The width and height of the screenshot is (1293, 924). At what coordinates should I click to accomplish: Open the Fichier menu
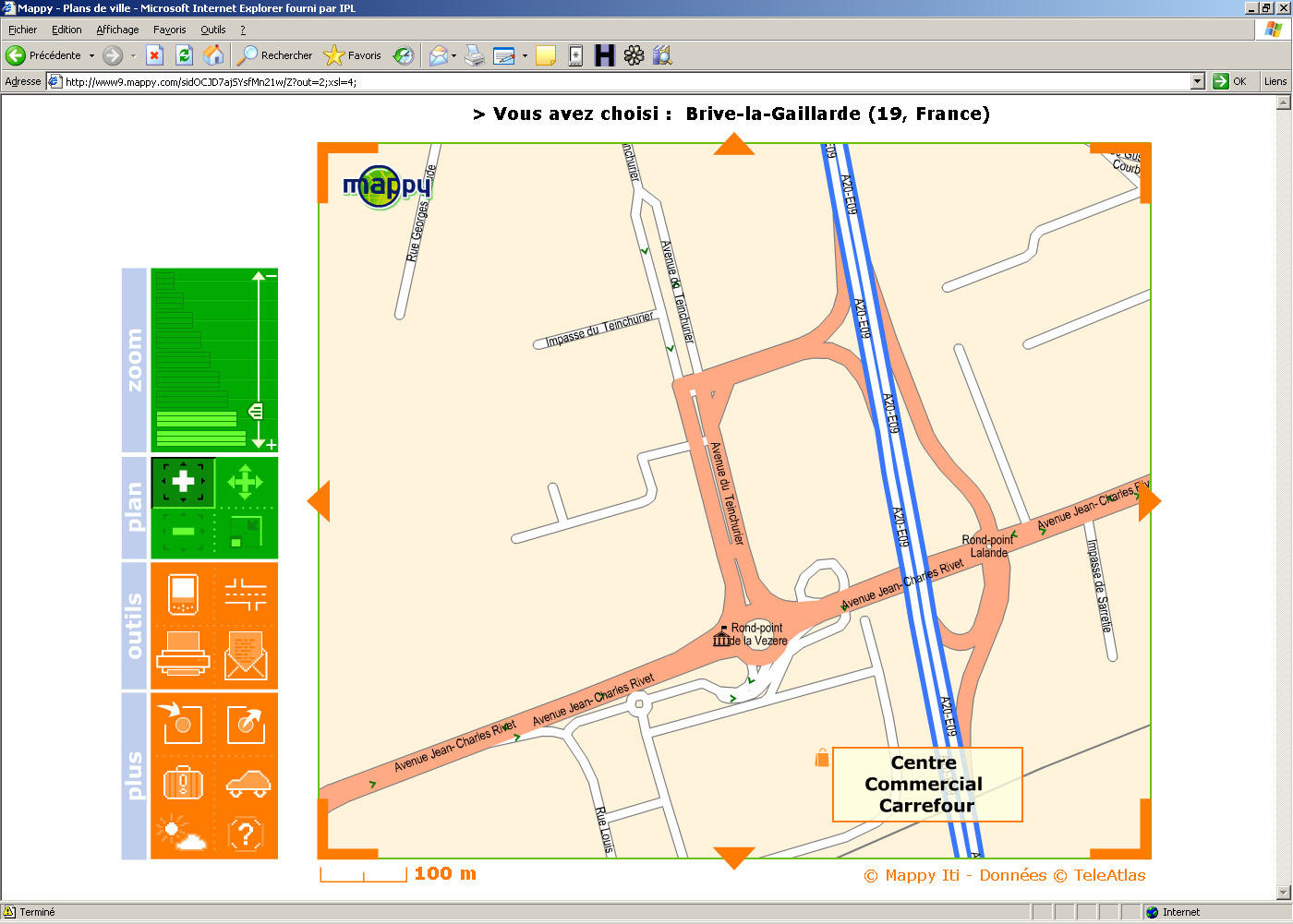pos(22,30)
